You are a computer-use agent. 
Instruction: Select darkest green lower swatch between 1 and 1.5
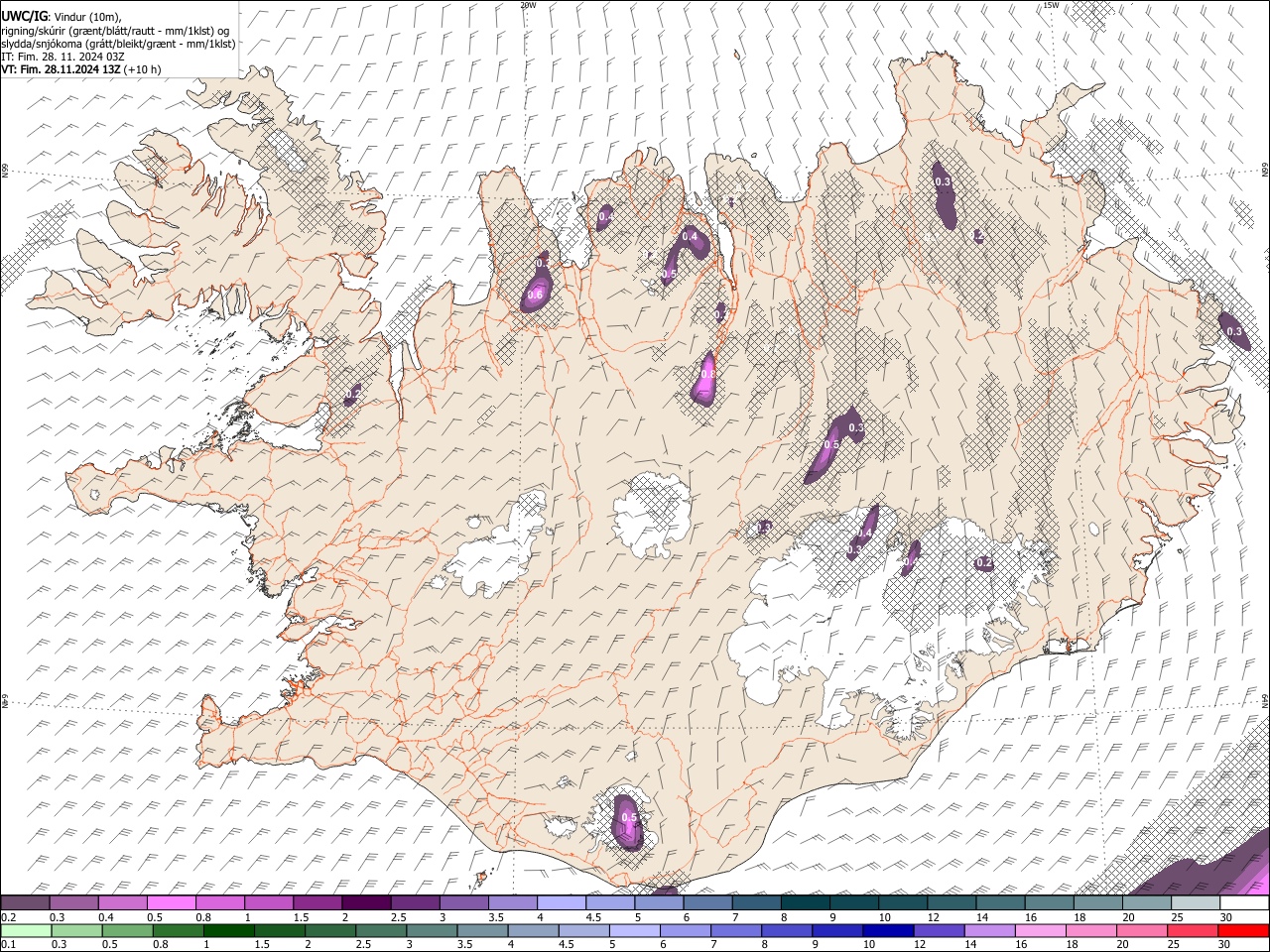(229, 931)
